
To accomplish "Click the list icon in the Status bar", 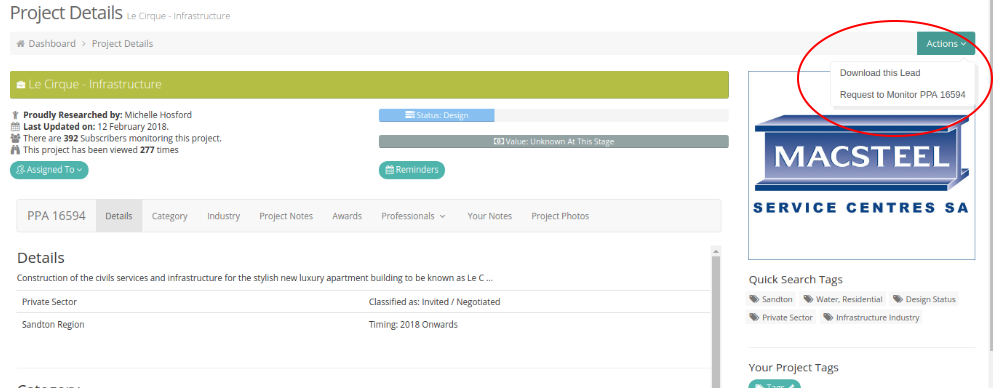I will click(410, 115).
